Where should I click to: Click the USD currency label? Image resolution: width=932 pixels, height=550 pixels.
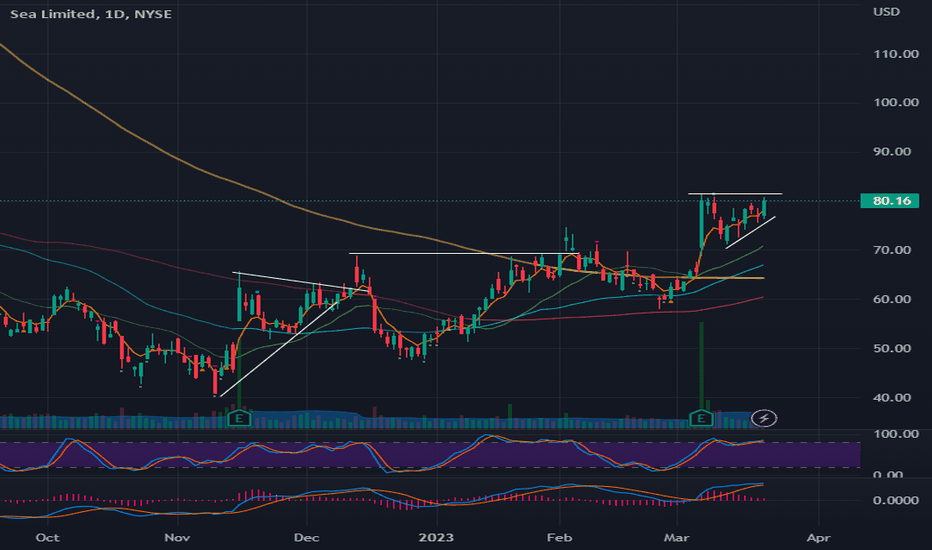point(886,12)
